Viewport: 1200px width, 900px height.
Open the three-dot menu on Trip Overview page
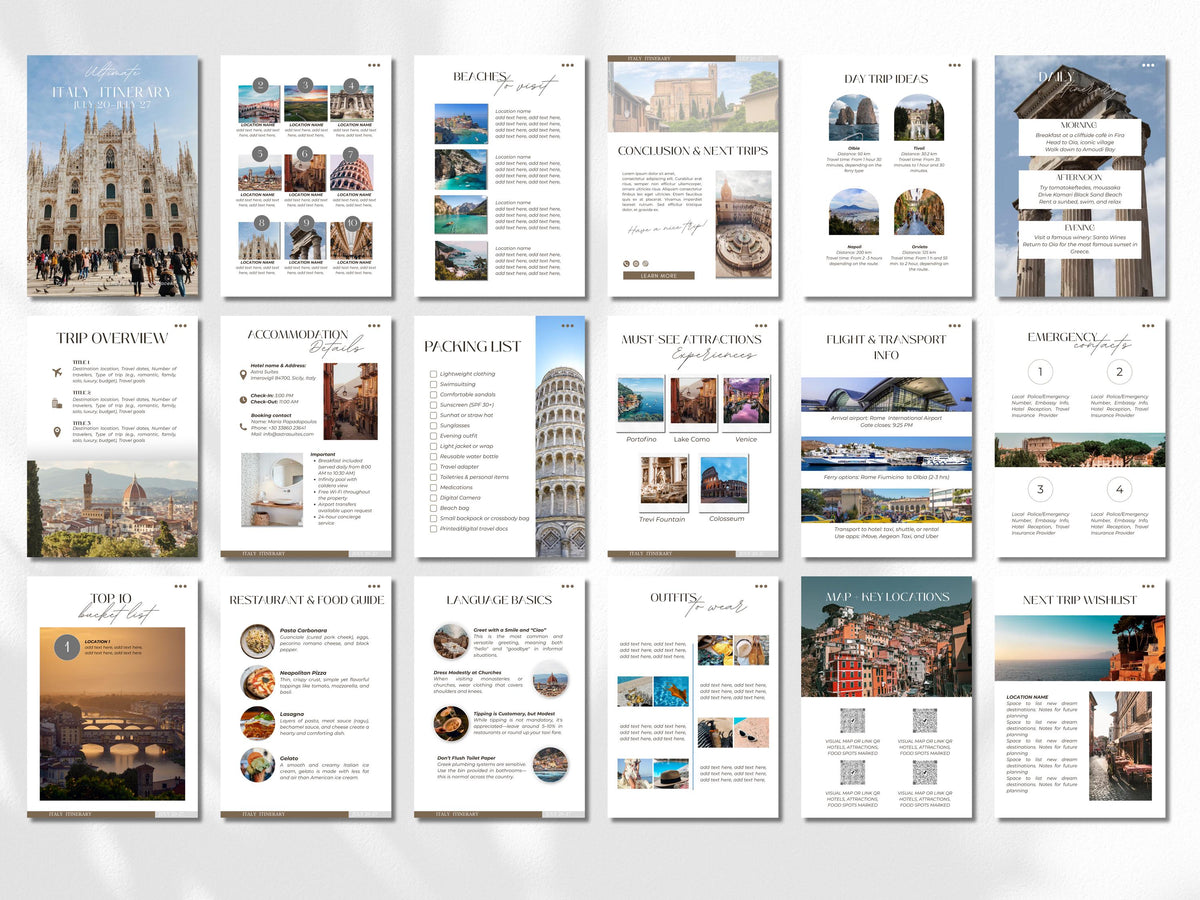(x=180, y=325)
